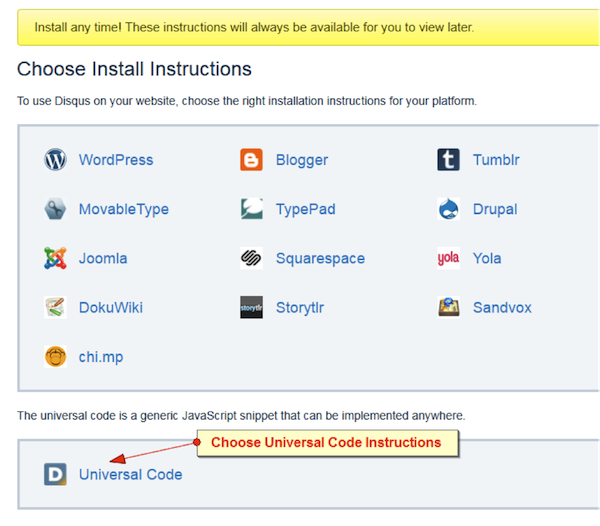Click the black Storytlr logo icon
Image resolution: width=600 pixels, height=526 pixels.
[x=251, y=307]
